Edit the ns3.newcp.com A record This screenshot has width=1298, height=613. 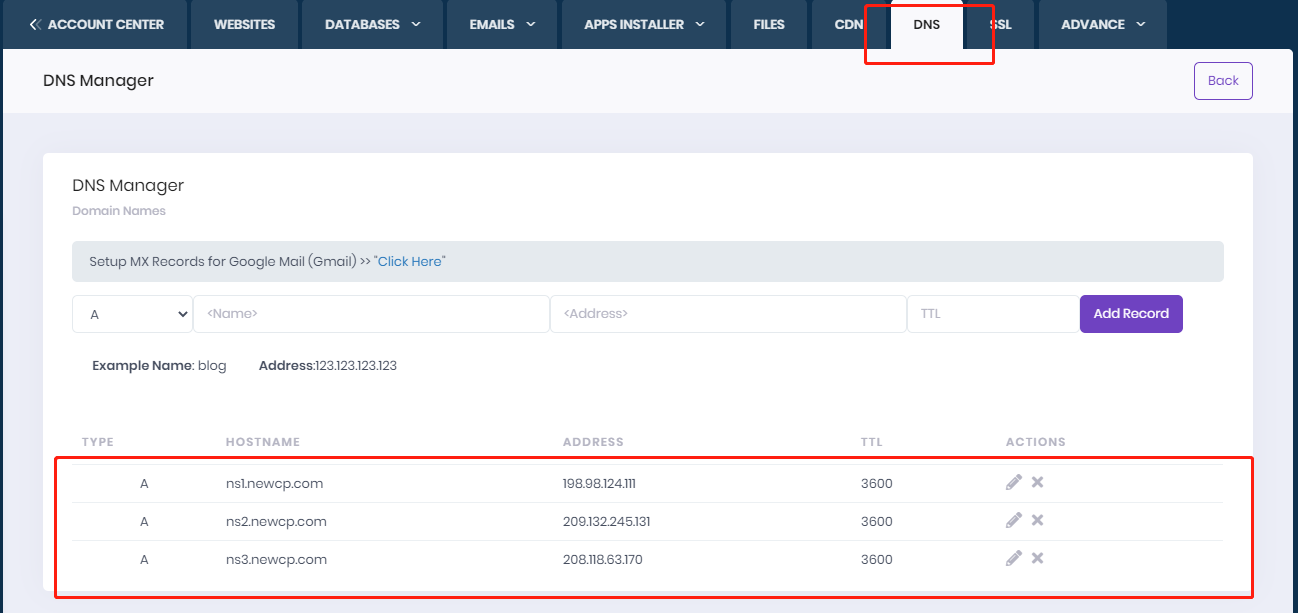click(x=1013, y=558)
